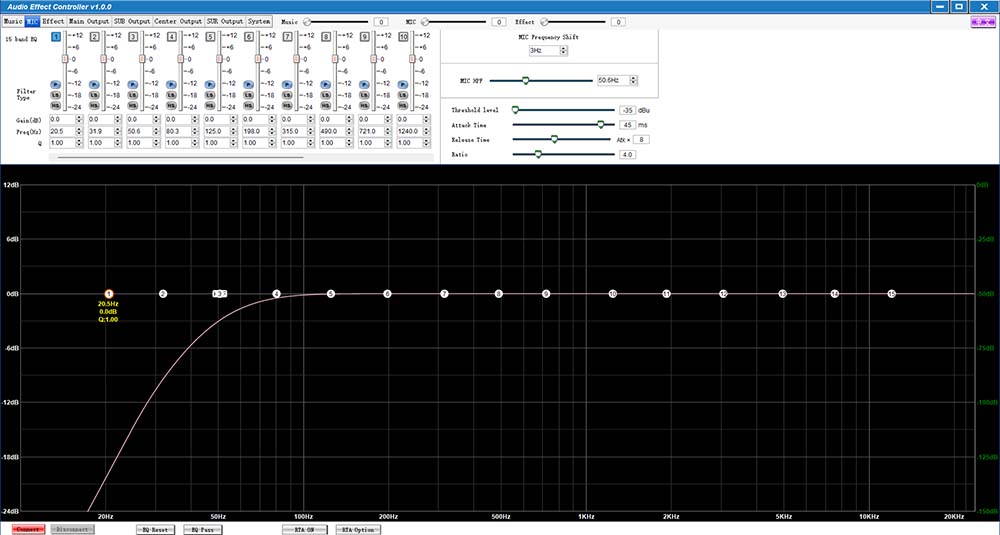Select band 3 Low Shelf filter
Screen dimensions: 1000x535
133,95
